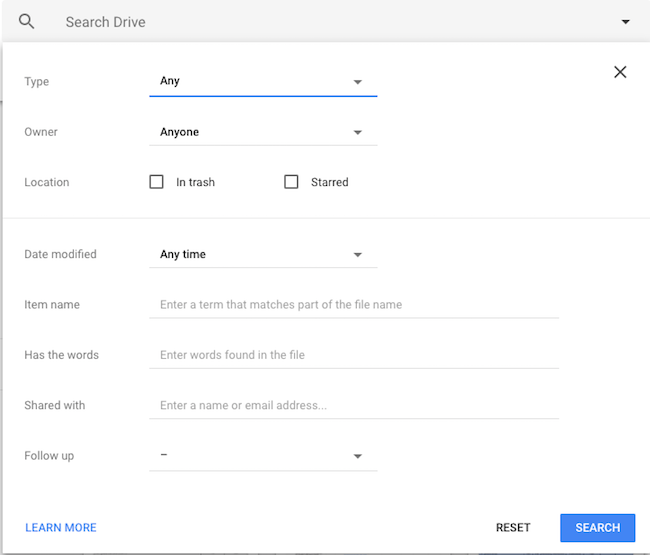Close the advanced search panel
This screenshot has width=650, height=555.
(x=620, y=72)
